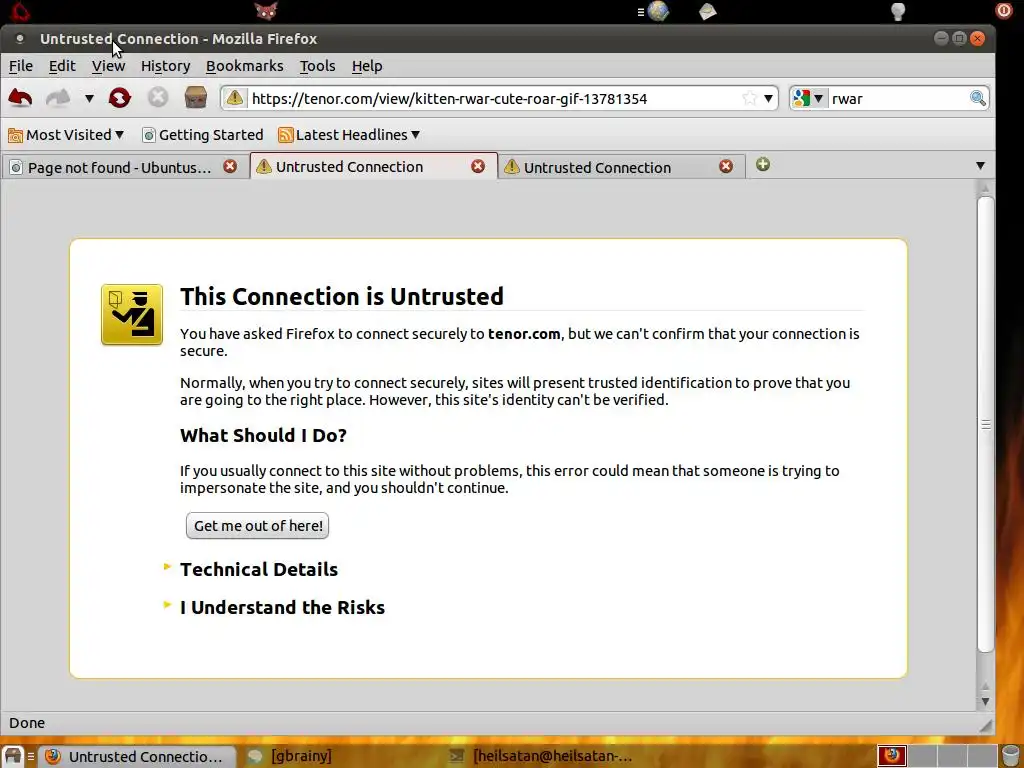Viewport: 1024px width, 768px height.
Task: Click the cat face icon in top panel
Action: tap(266, 11)
